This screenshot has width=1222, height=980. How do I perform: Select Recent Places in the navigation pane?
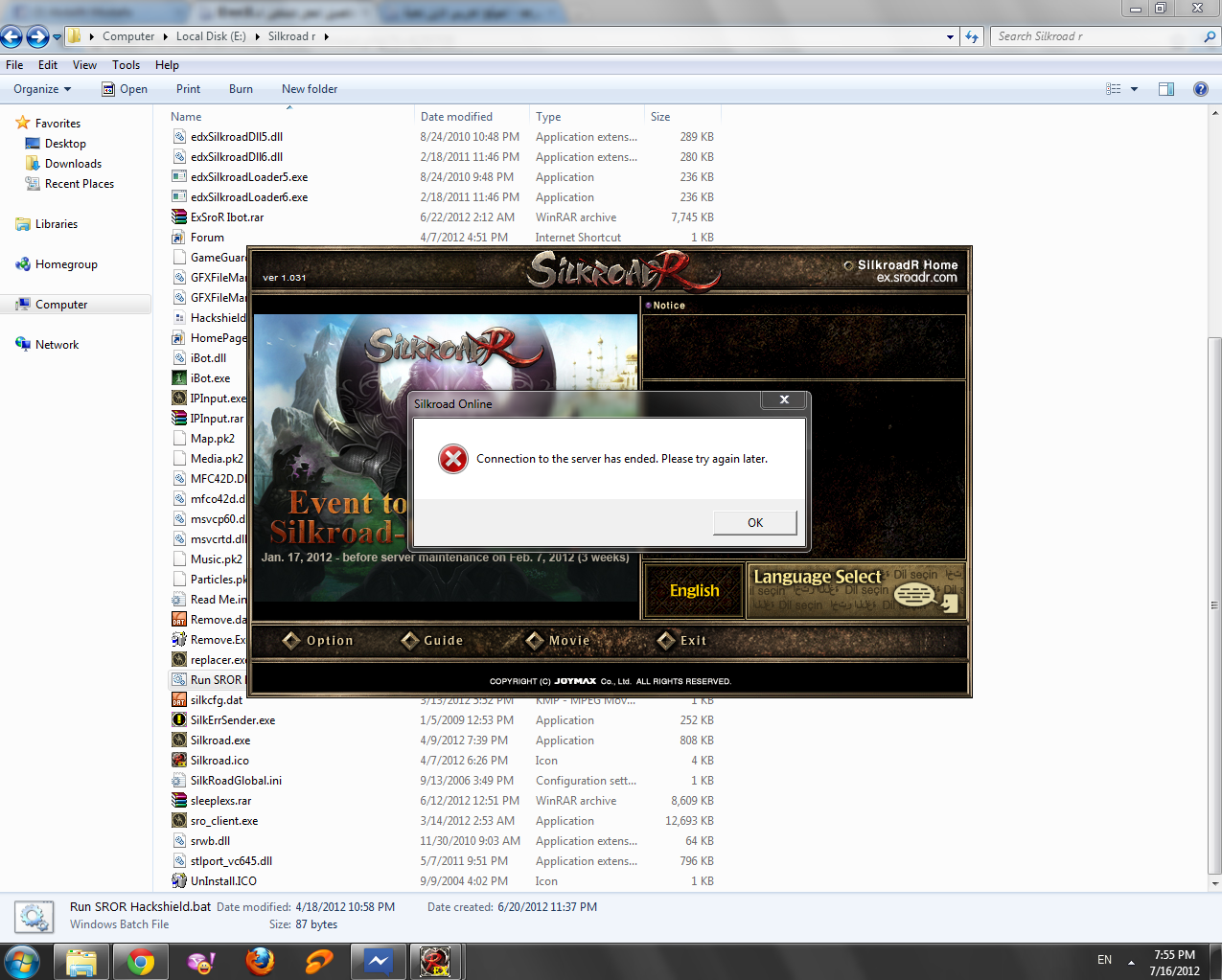[80, 184]
